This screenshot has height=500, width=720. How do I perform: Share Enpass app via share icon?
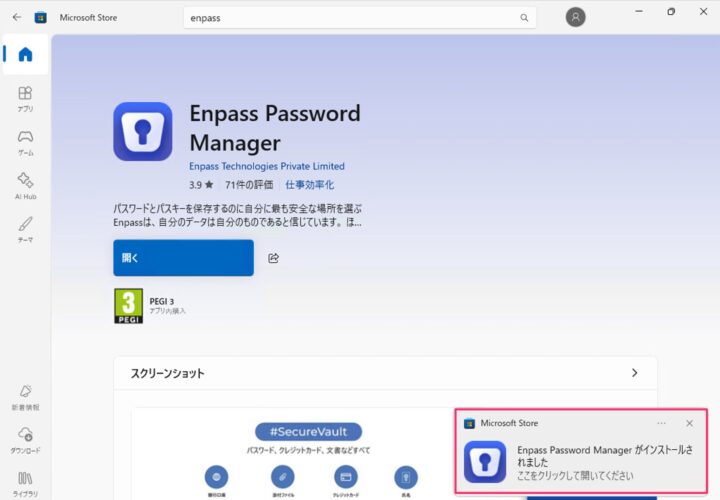274,258
